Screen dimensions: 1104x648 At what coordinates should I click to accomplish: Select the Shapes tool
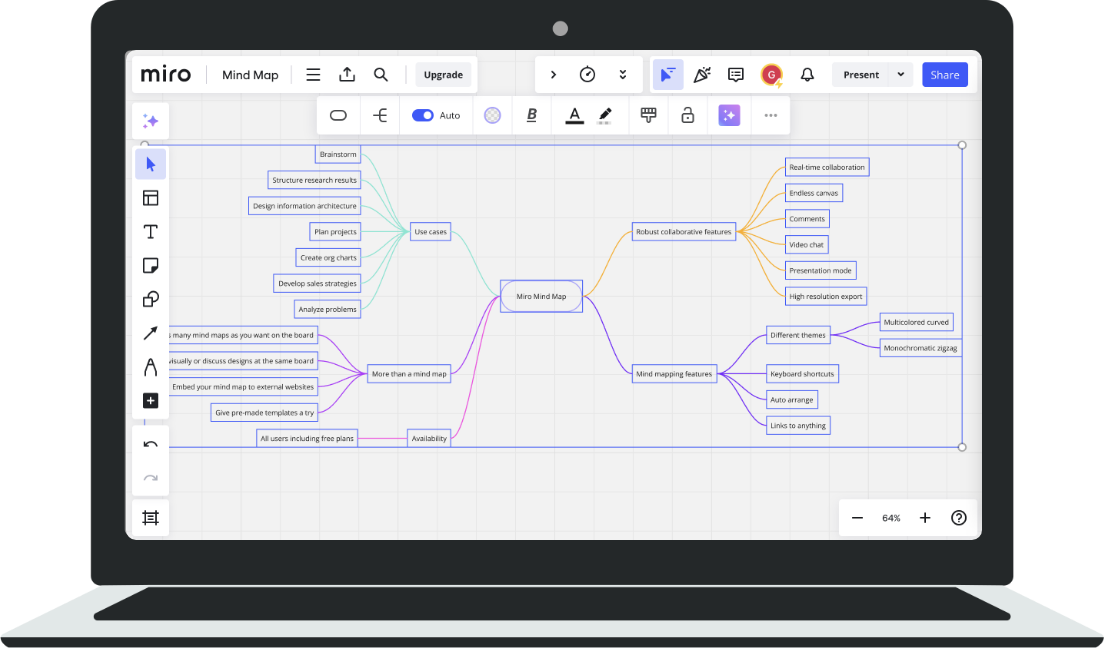pyautogui.click(x=151, y=299)
